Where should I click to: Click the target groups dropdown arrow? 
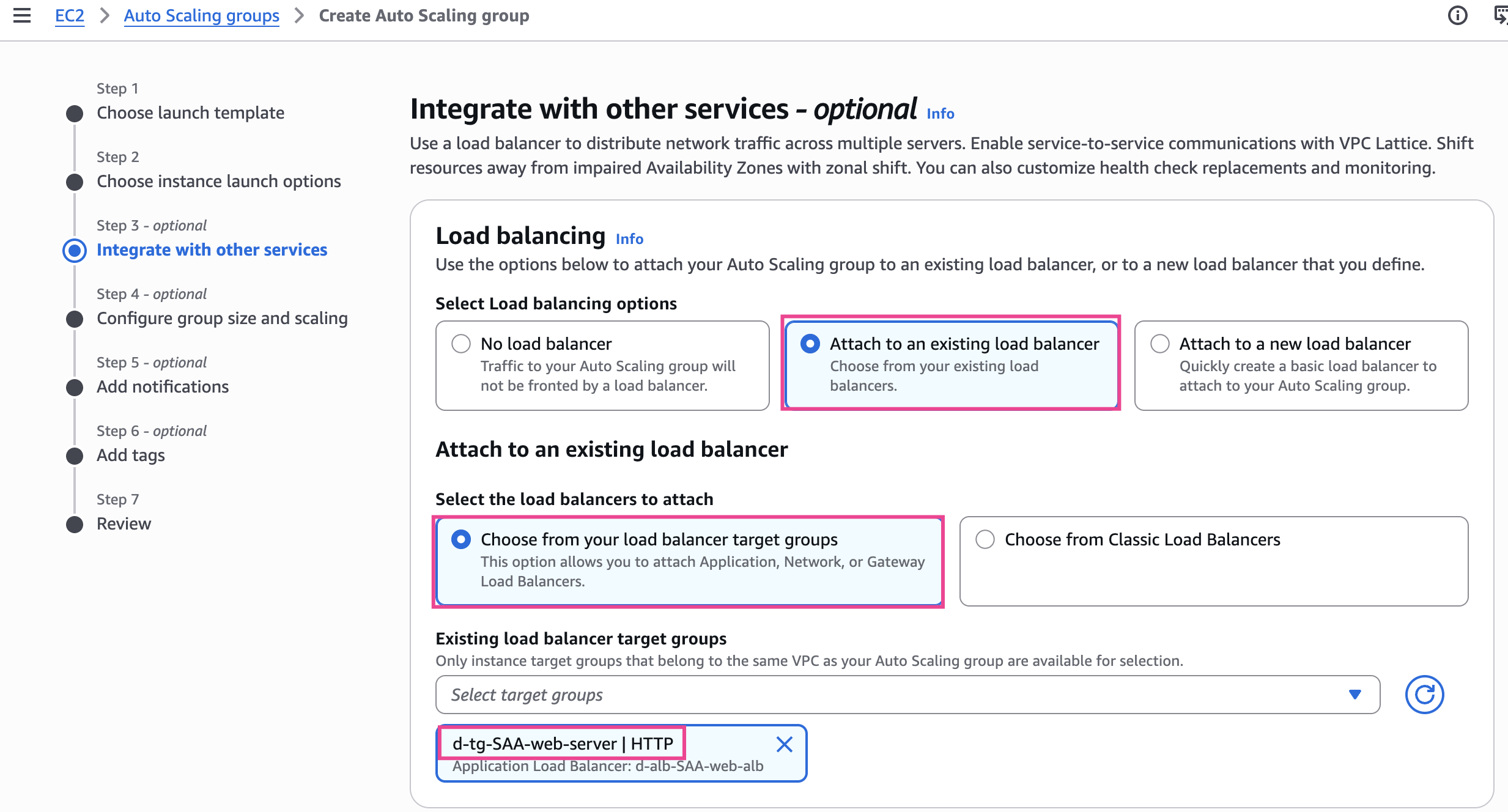[x=1355, y=695]
